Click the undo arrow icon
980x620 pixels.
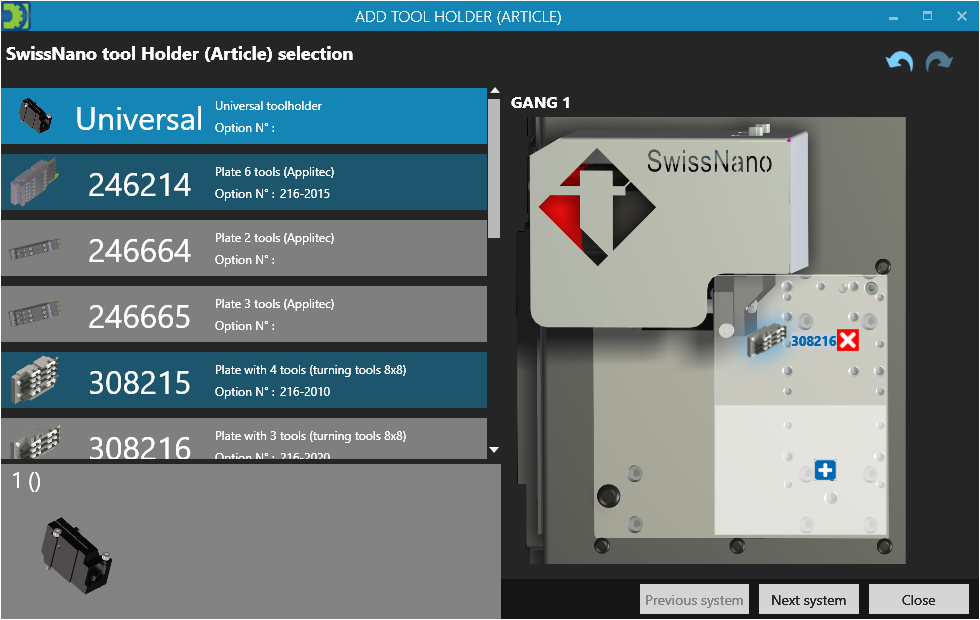pos(899,62)
